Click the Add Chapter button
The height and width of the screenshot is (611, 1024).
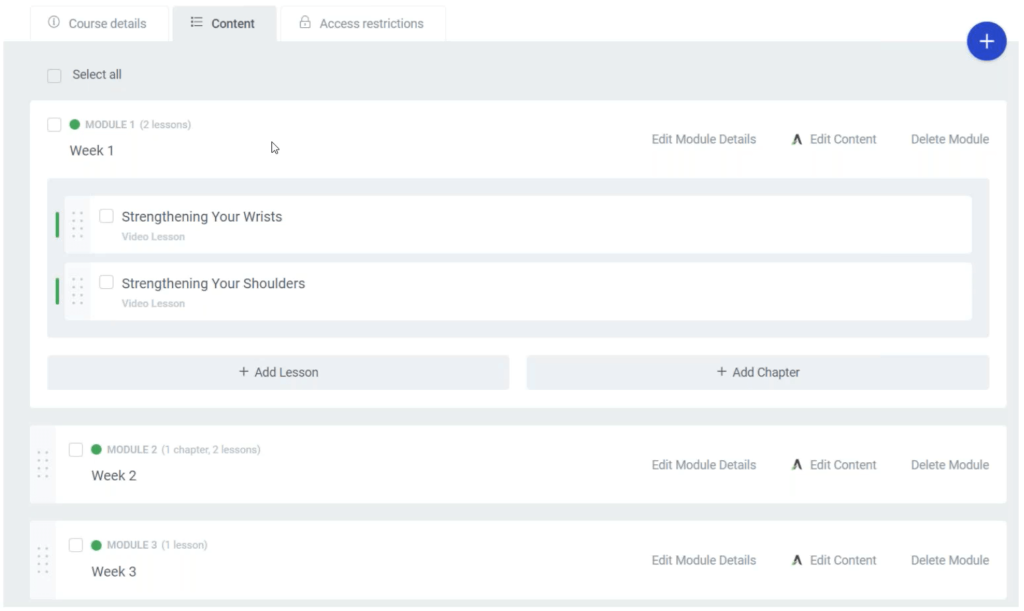(758, 372)
